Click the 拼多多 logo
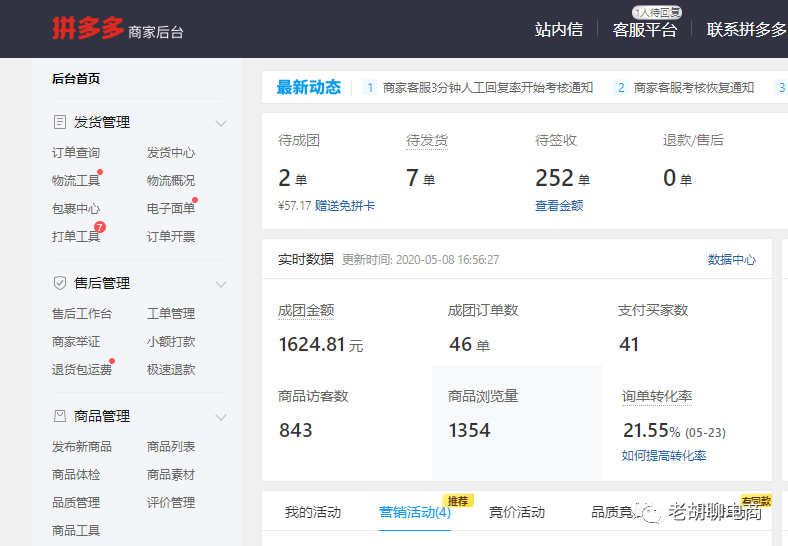Screen dimensions: 788x546 click(88, 28)
